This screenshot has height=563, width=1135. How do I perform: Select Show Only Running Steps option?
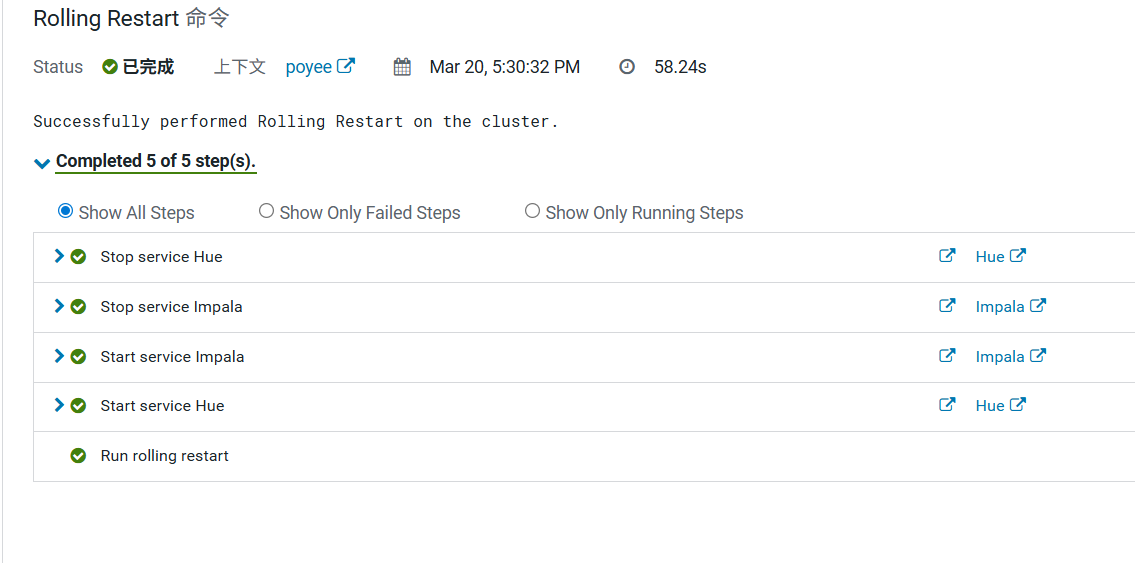(x=532, y=211)
